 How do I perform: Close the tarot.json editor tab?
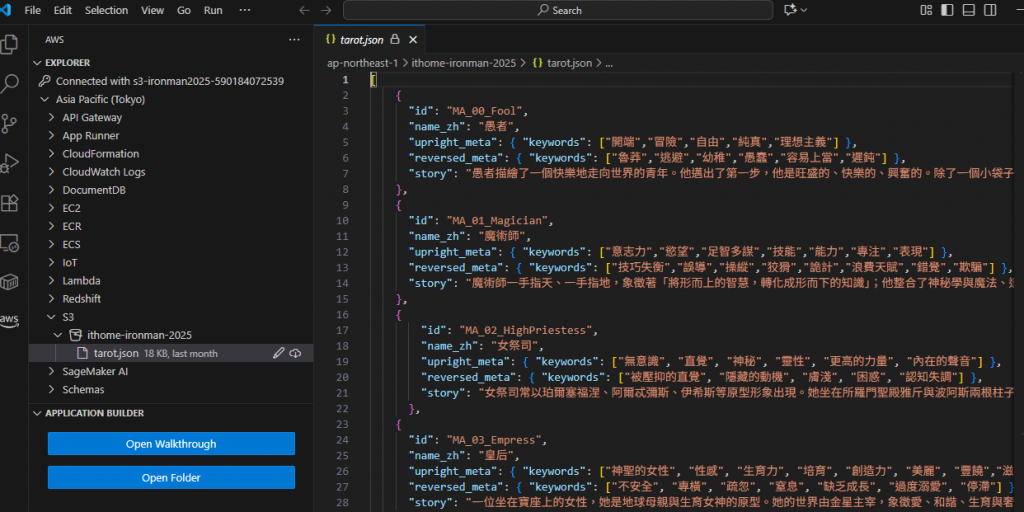tap(413, 40)
